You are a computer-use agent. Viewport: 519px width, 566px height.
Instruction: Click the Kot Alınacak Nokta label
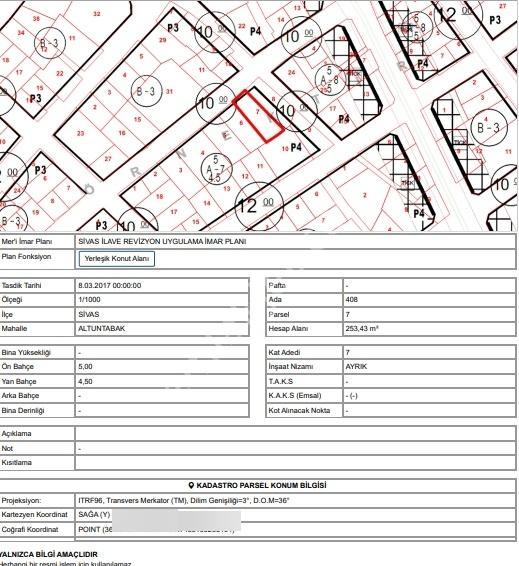(x=299, y=410)
